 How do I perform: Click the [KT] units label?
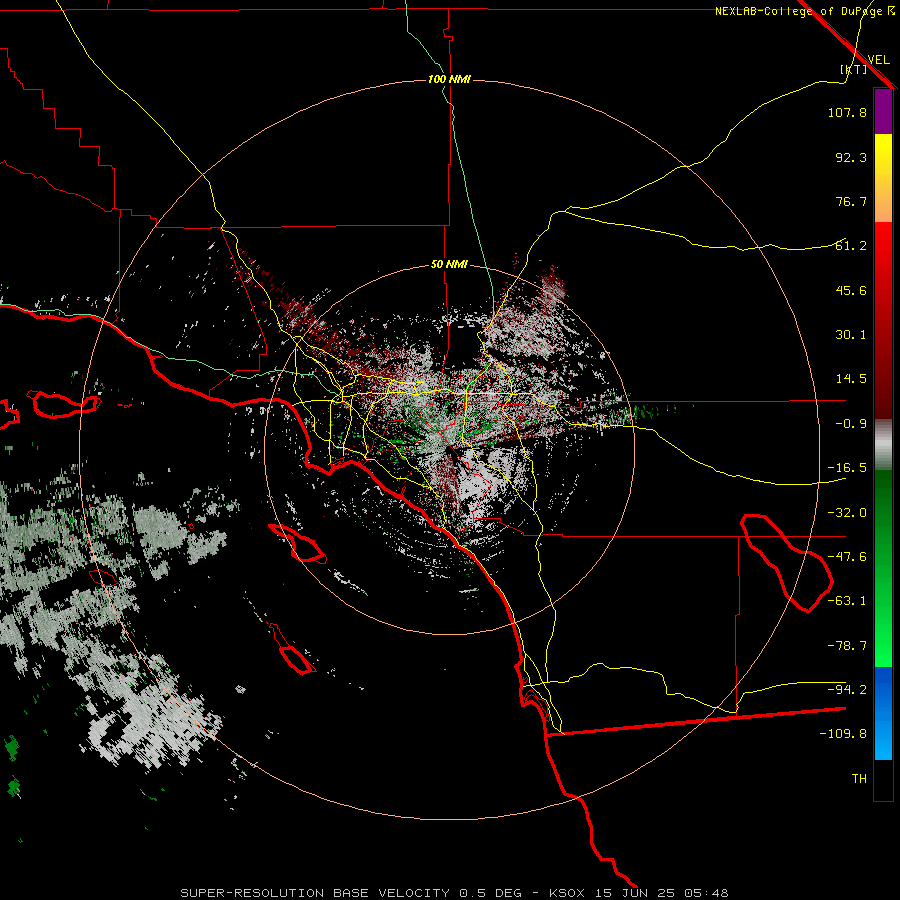(854, 69)
